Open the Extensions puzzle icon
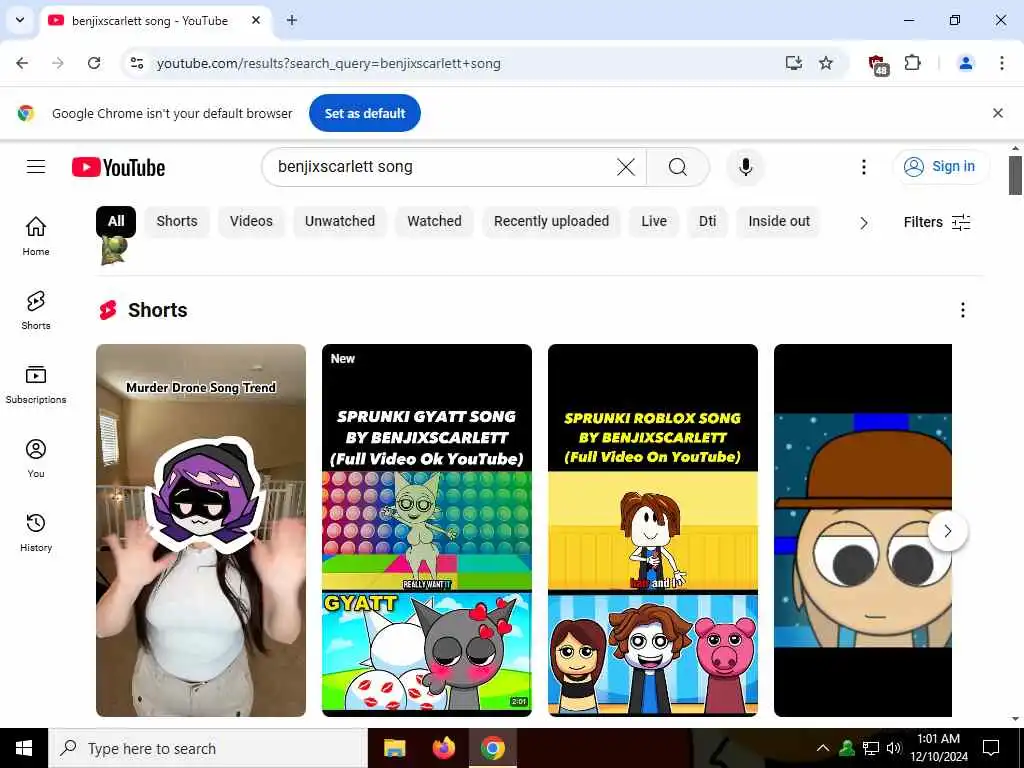This screenshot has width=1024, height=768. point(912,63)
